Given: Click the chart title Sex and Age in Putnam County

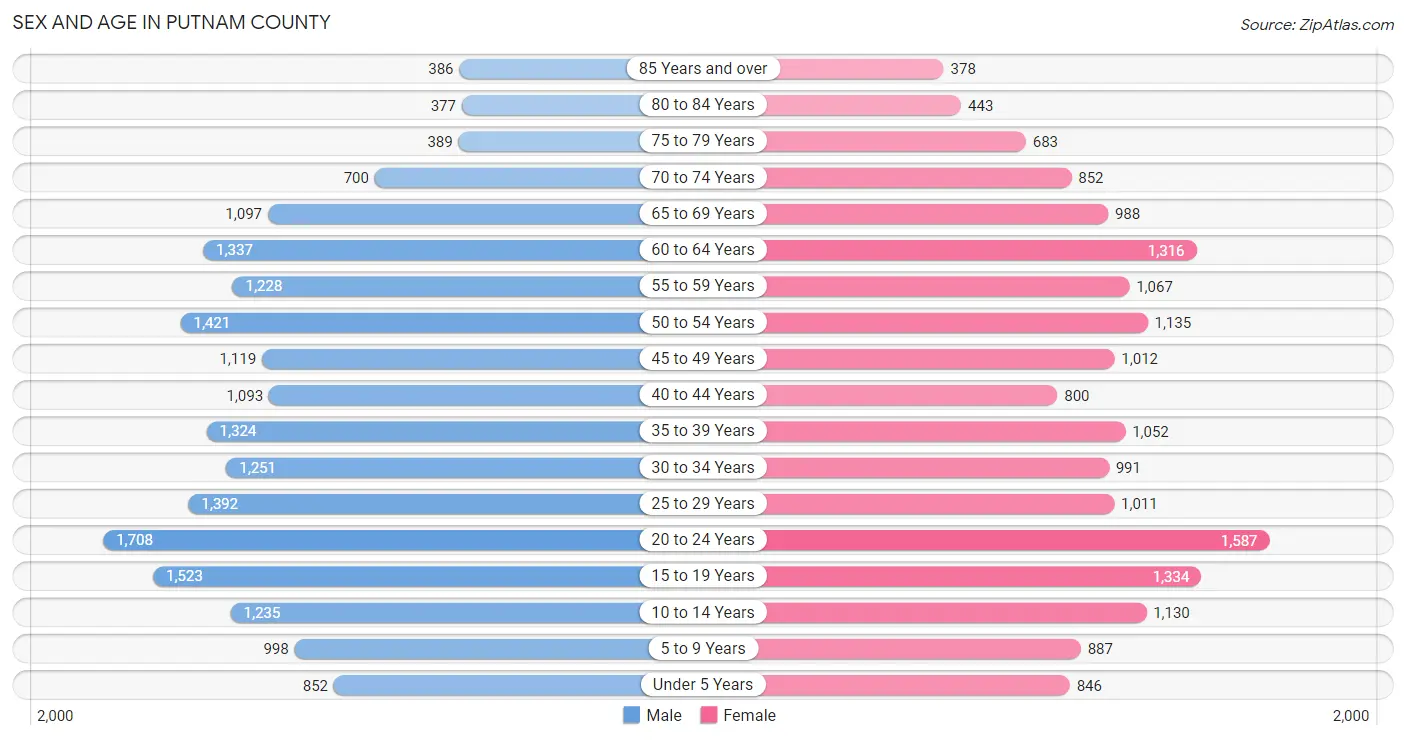Looking at the screenshot, I should click(x=171, y=22).
